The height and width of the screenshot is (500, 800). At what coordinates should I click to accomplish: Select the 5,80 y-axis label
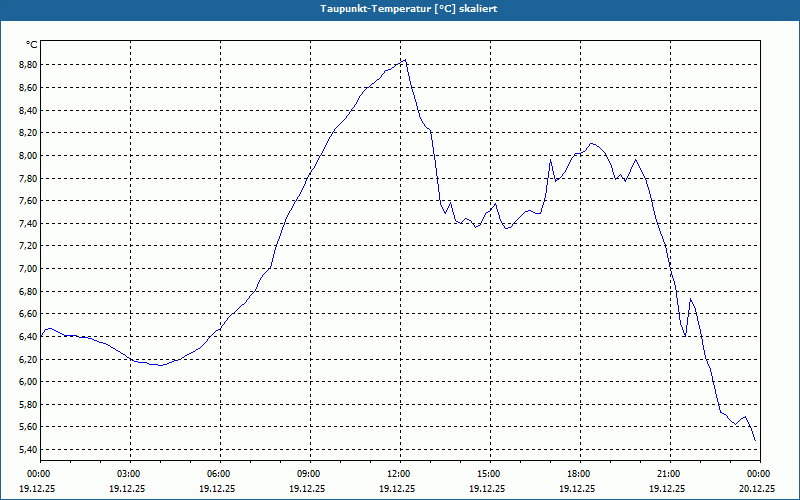[28, 405]
